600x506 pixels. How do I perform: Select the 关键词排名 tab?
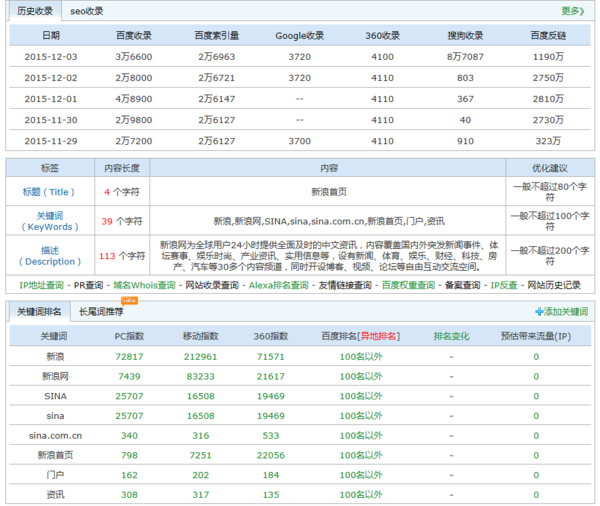tap(39, 312)
